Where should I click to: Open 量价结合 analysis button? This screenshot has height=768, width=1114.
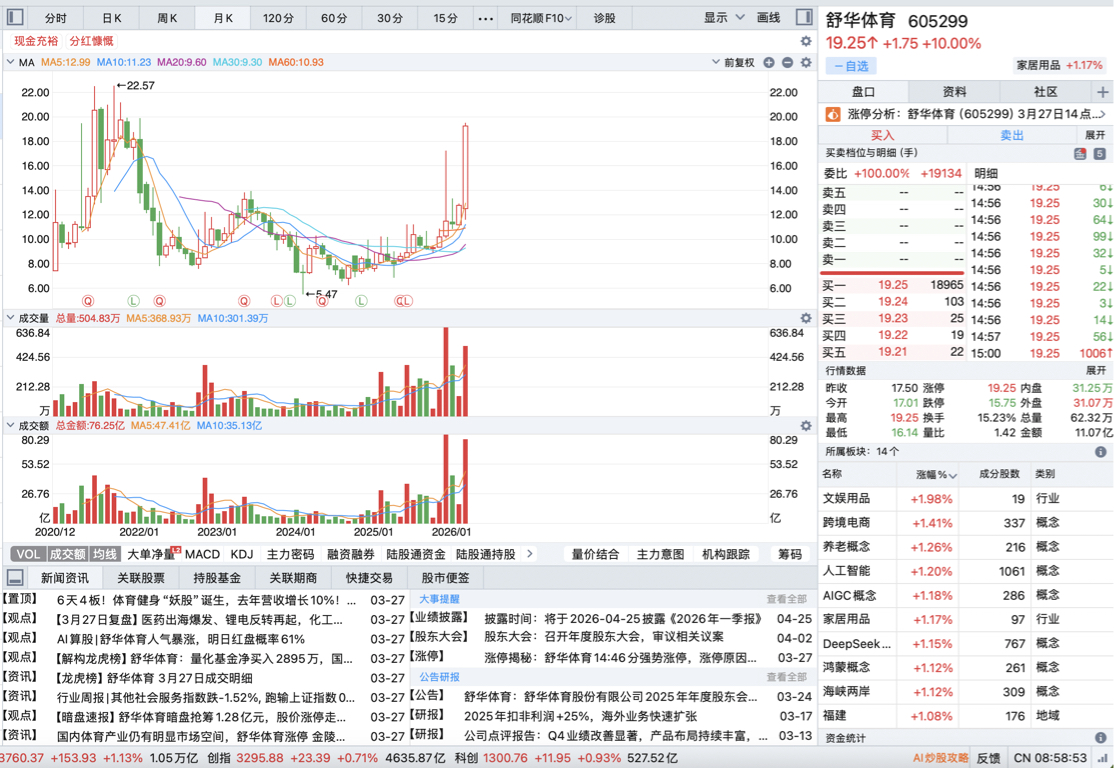(595, 554)
